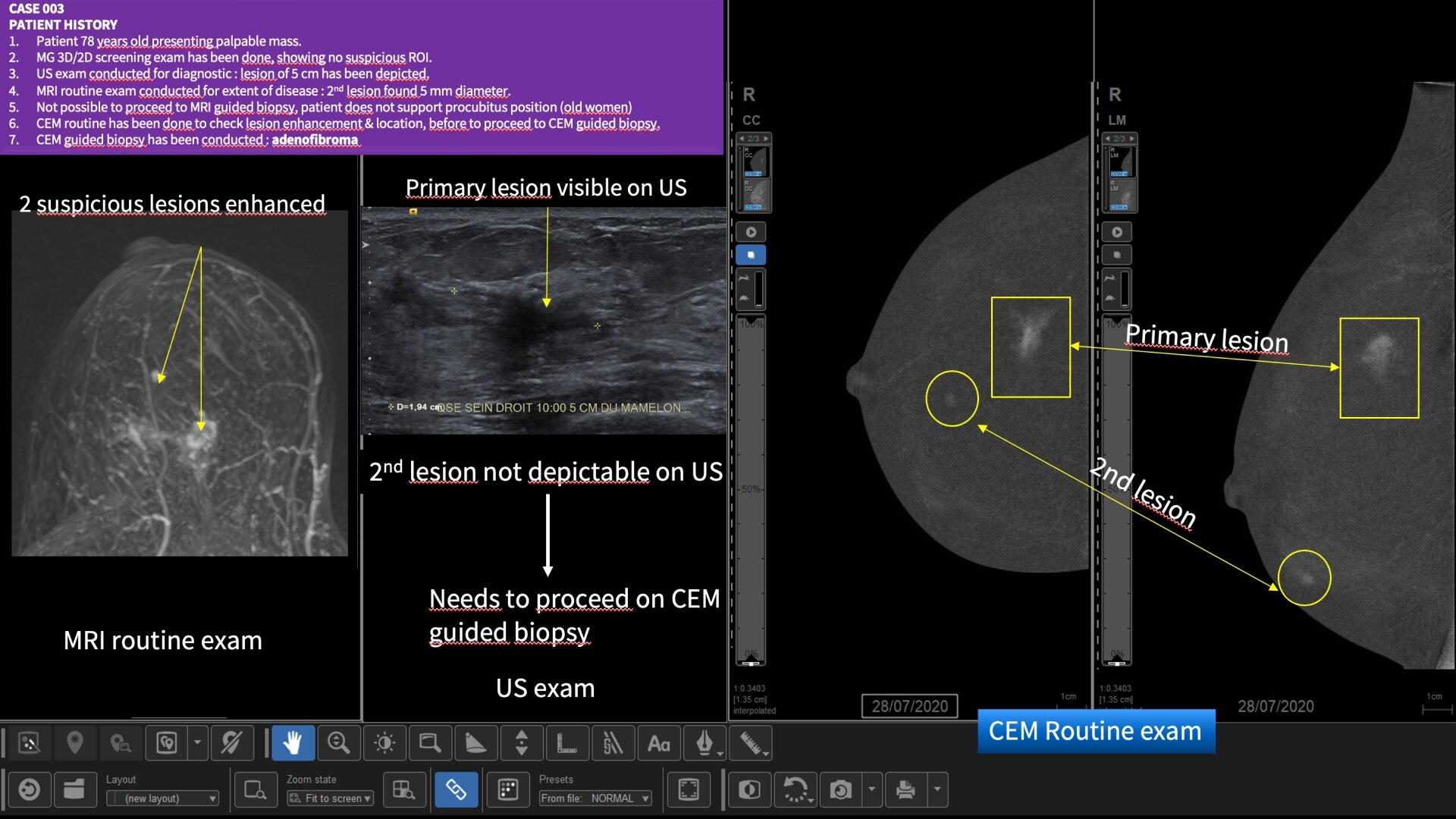
Task: Select the Pan hand tool
Action: click(x=293, y=744)
